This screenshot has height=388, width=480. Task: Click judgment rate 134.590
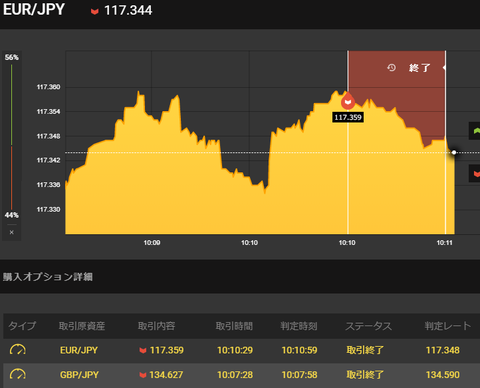pos(443,375)
